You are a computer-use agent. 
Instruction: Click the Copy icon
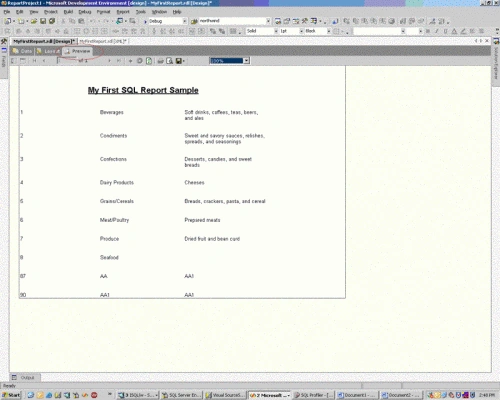[x=72, y=21]
